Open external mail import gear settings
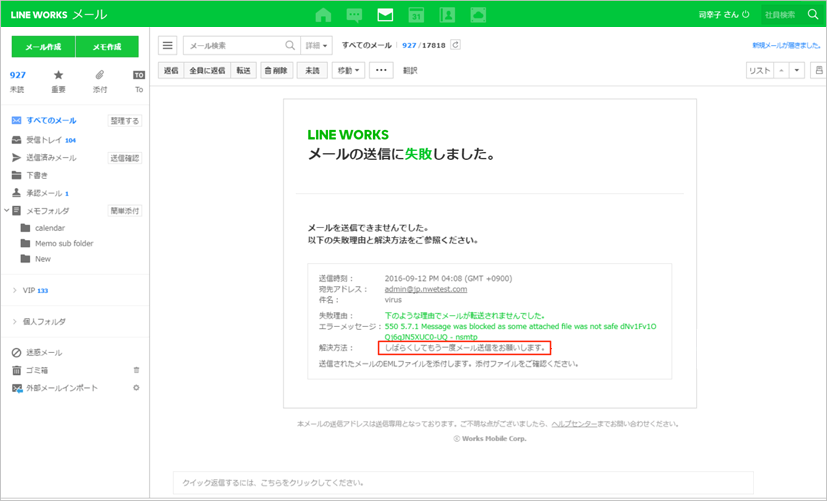827x501 pixels. [x=136, y=387]
